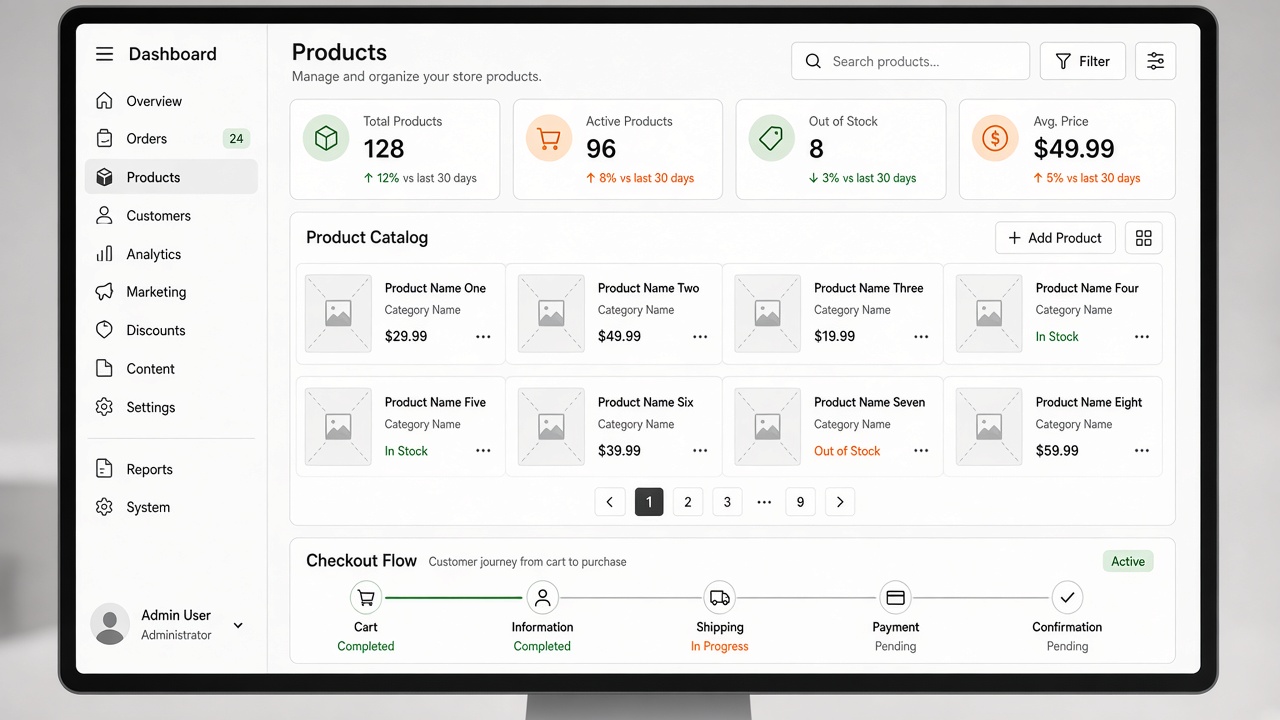Select the Shipping step truck icon
The width and height of the screenshot is (1280, 720).
pos(720,598)
